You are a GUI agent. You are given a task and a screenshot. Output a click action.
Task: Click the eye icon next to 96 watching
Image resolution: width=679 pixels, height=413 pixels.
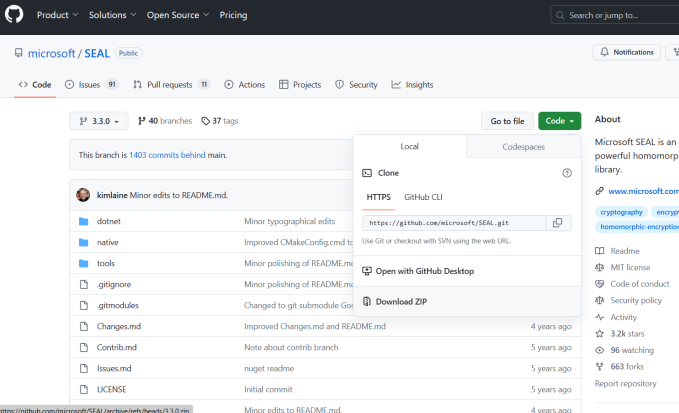click(x=599, y=350)
